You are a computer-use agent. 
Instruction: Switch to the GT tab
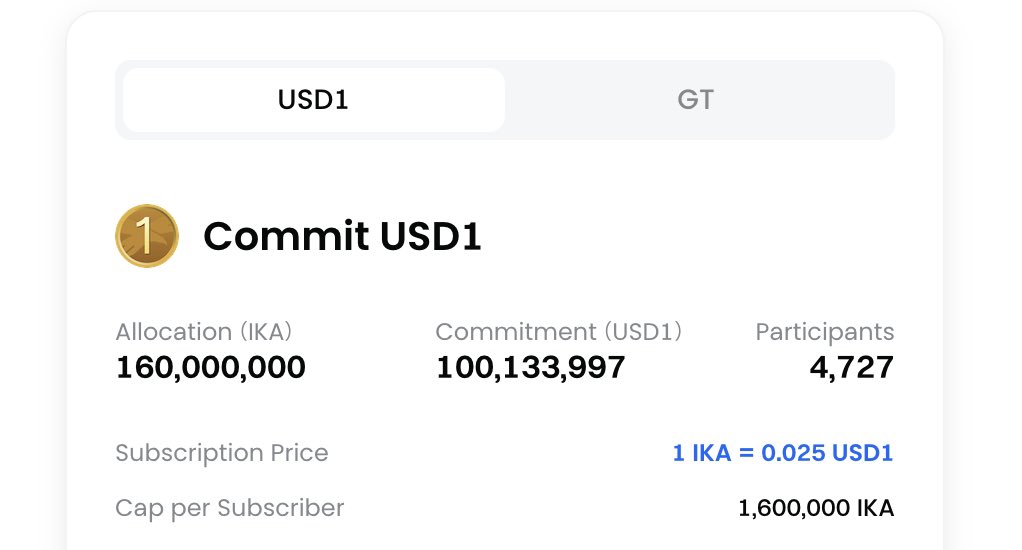[695, 100]
